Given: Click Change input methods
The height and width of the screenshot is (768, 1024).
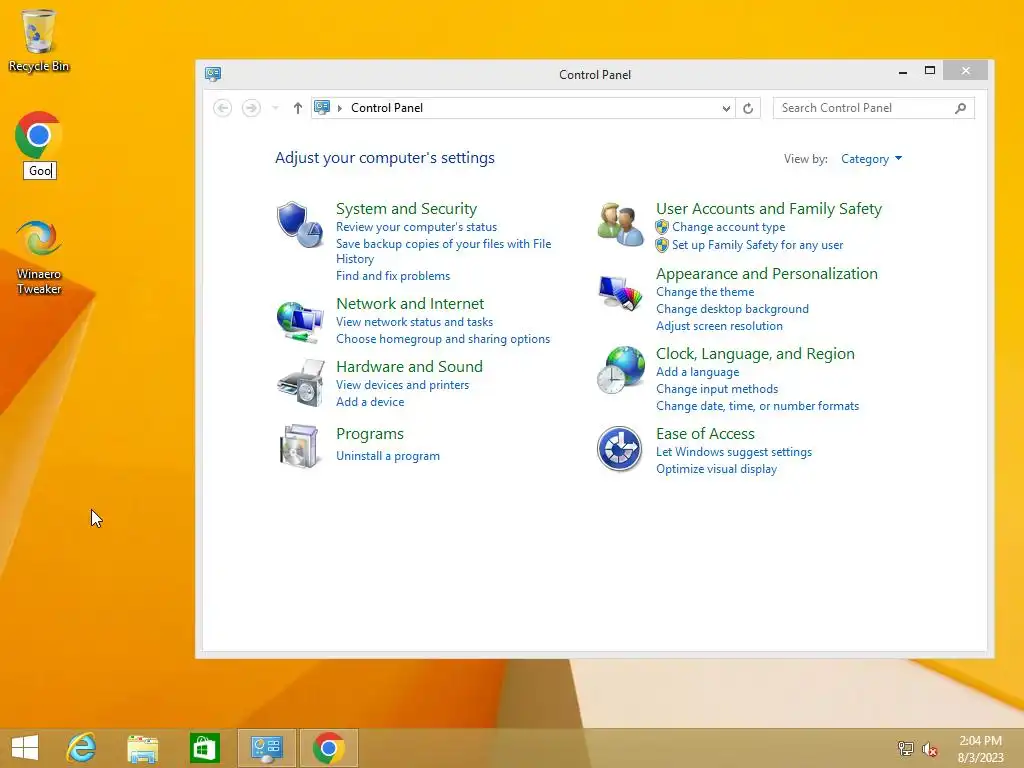Looking at the screenshot, I should click(716, 389).
